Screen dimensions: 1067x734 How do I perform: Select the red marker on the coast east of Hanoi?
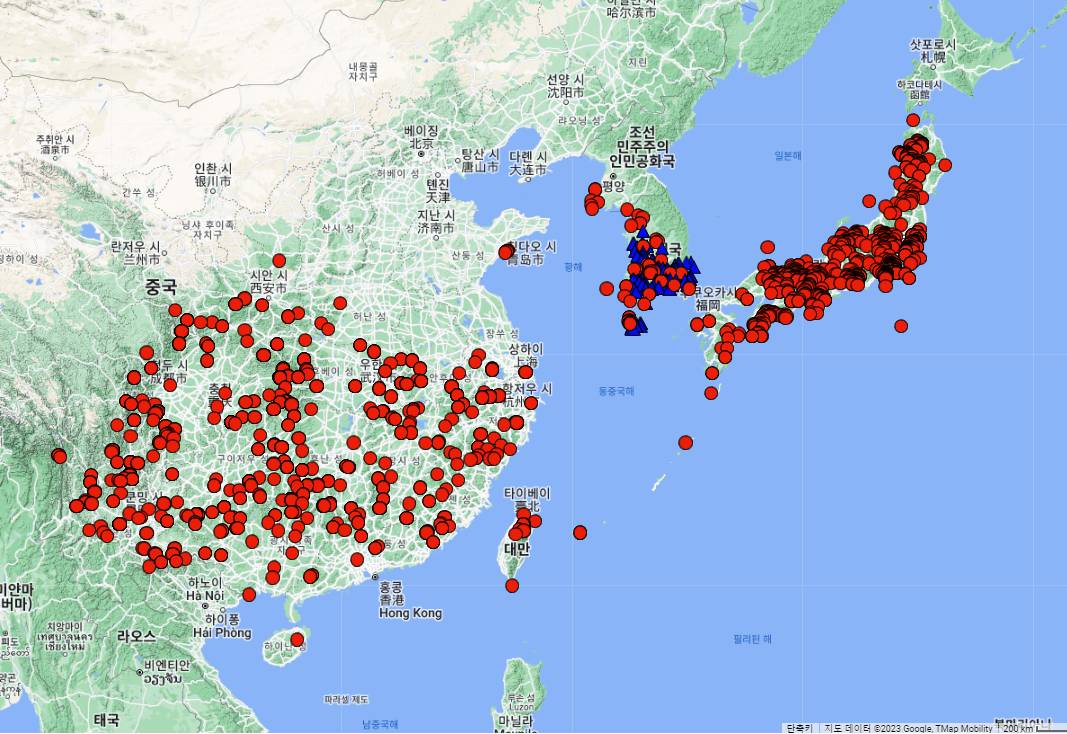(x=249, y=594)
